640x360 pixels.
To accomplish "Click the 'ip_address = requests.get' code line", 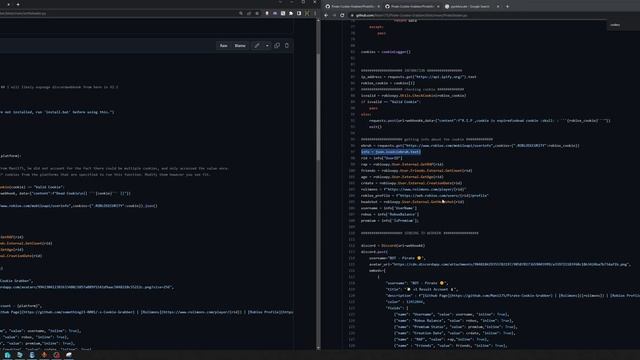I will point(418,77).
